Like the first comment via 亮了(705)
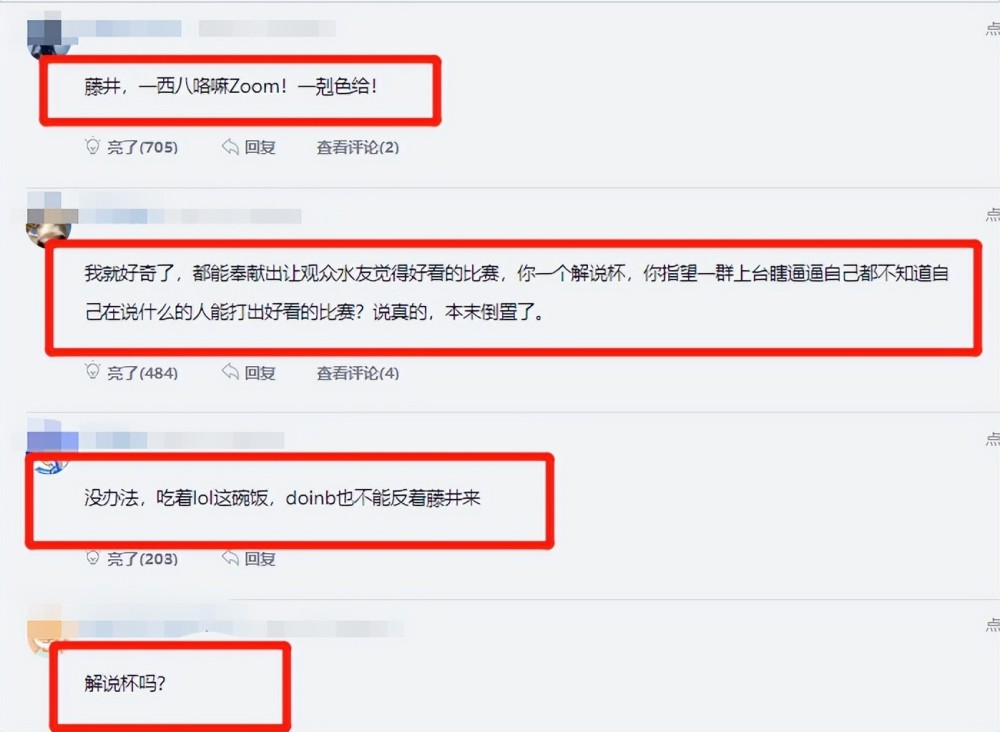1000x732 pixels. (x=142, y=147)
